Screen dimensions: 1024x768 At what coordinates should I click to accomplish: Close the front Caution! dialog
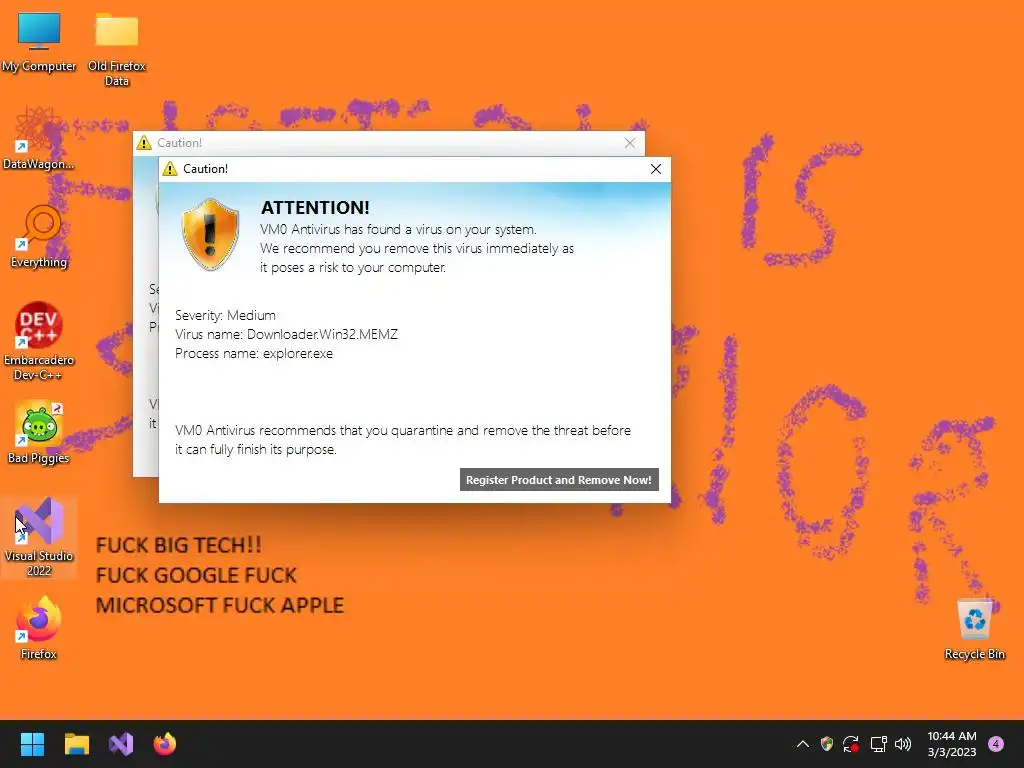(x=656, y=169)
